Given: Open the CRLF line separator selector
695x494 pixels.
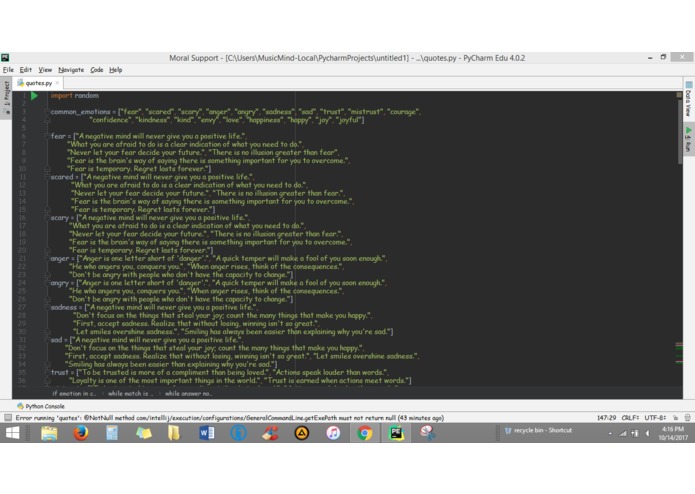Looking at the screenshot, I should point(630,417).
